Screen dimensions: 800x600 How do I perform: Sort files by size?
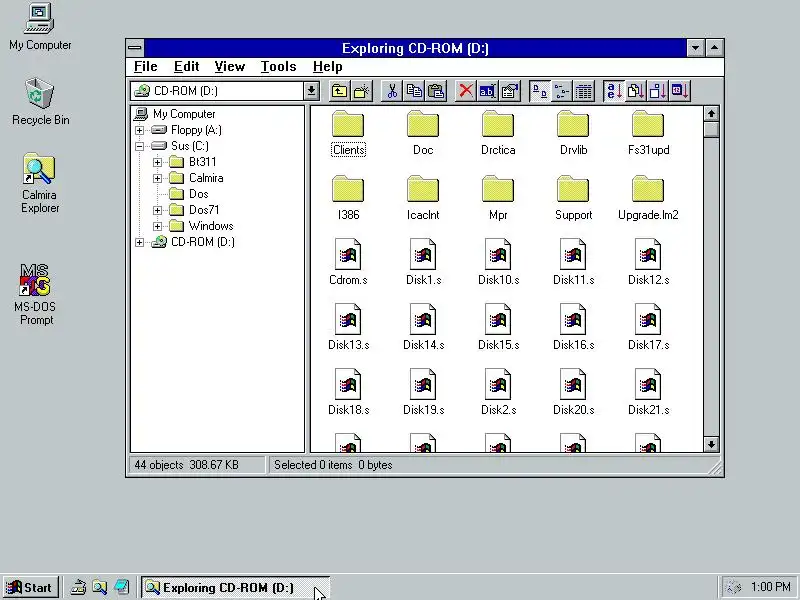pos(658,91)
